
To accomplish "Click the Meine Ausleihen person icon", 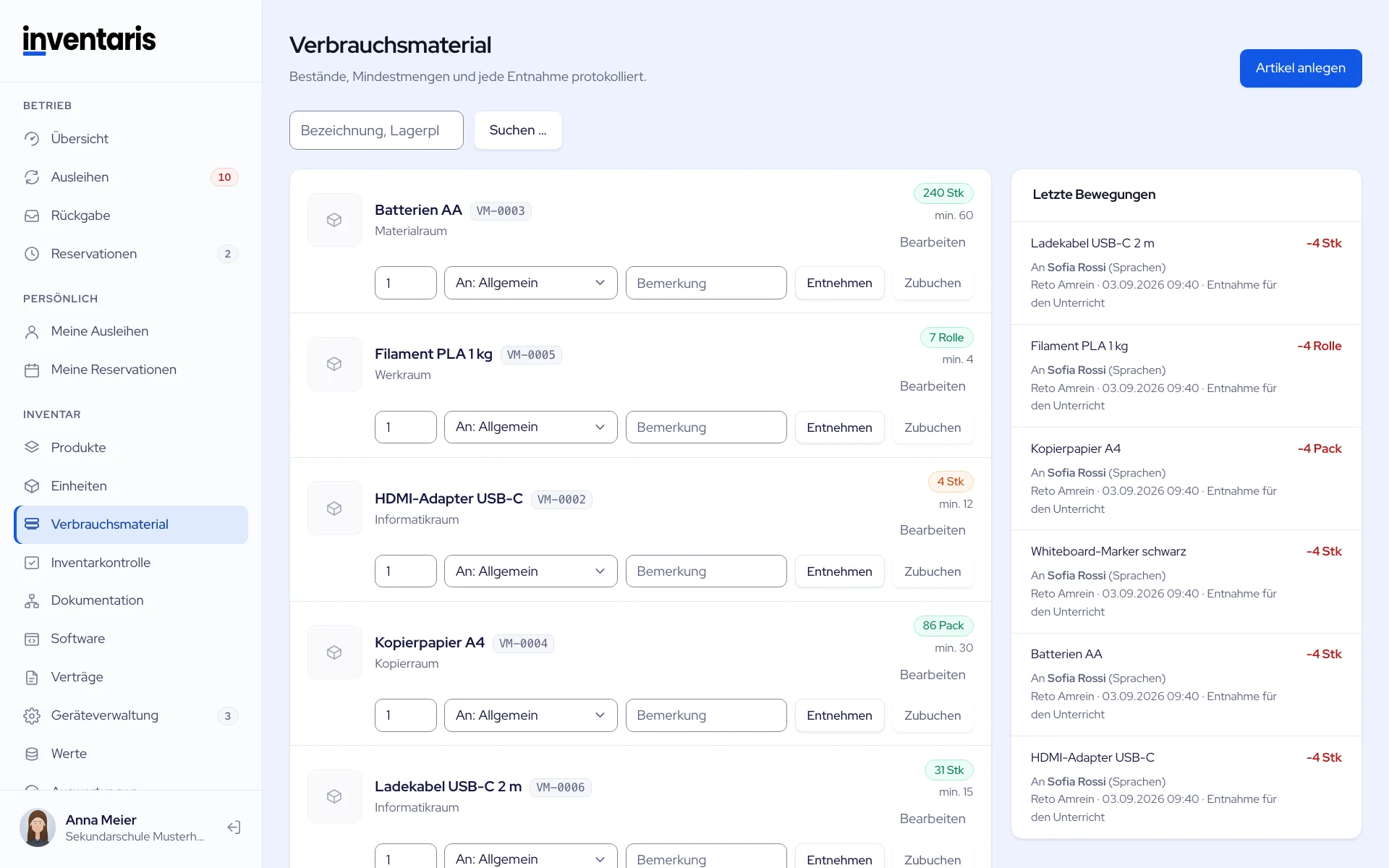I will coord(32,331).
